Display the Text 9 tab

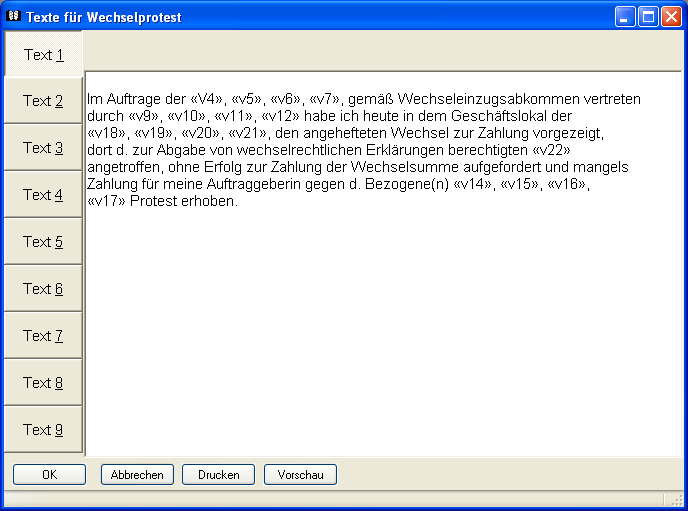tap(43, 430)
